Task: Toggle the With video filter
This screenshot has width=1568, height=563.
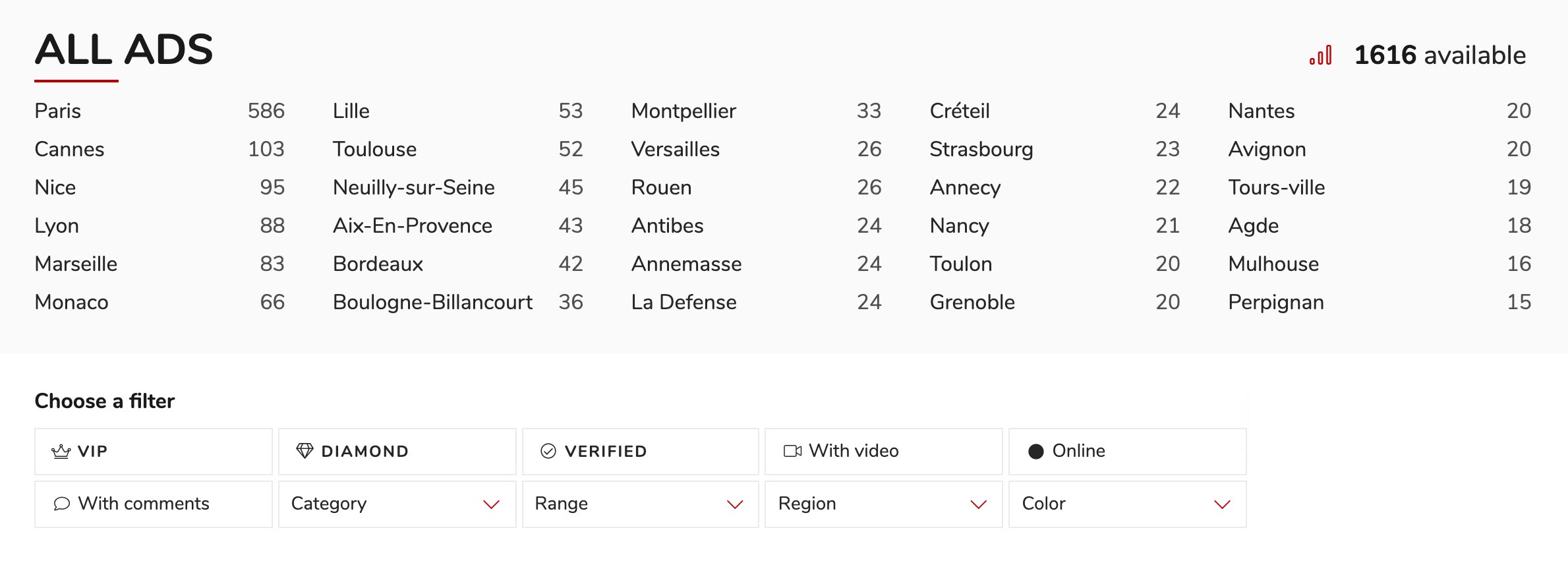Action: pyautogui.click(x=884, y=452)
